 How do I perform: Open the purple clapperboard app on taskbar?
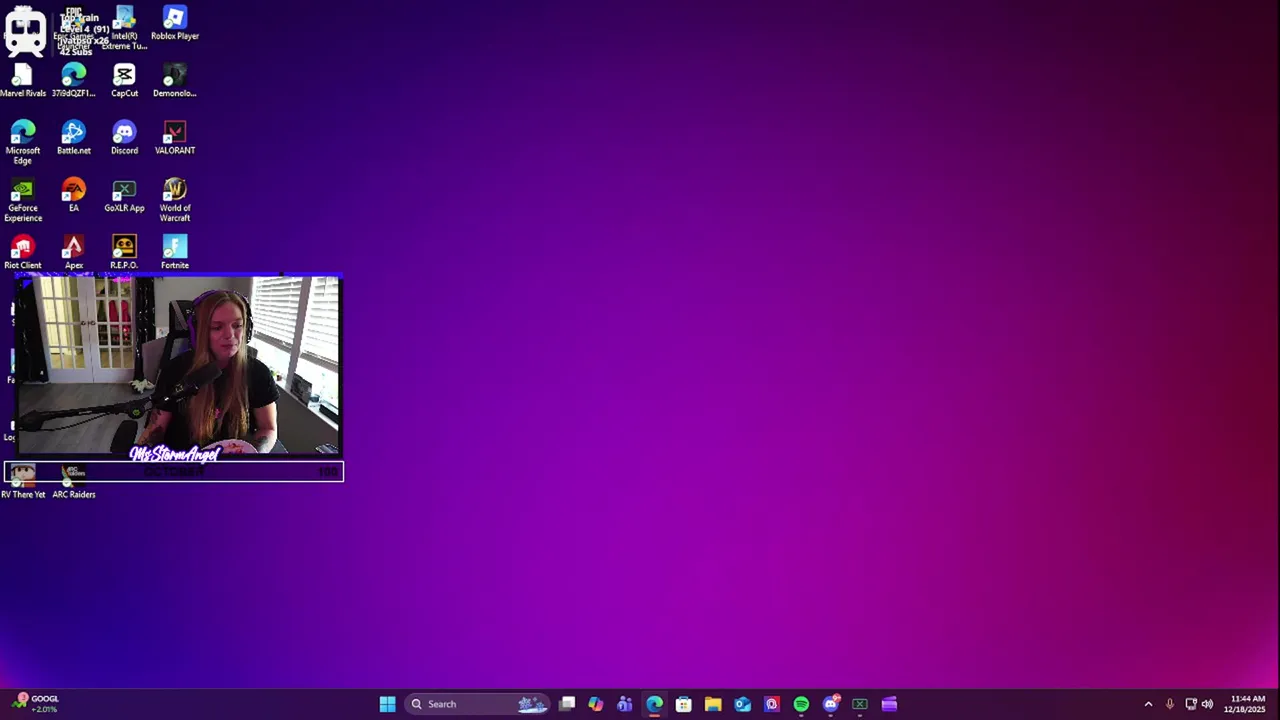(889, 704)
